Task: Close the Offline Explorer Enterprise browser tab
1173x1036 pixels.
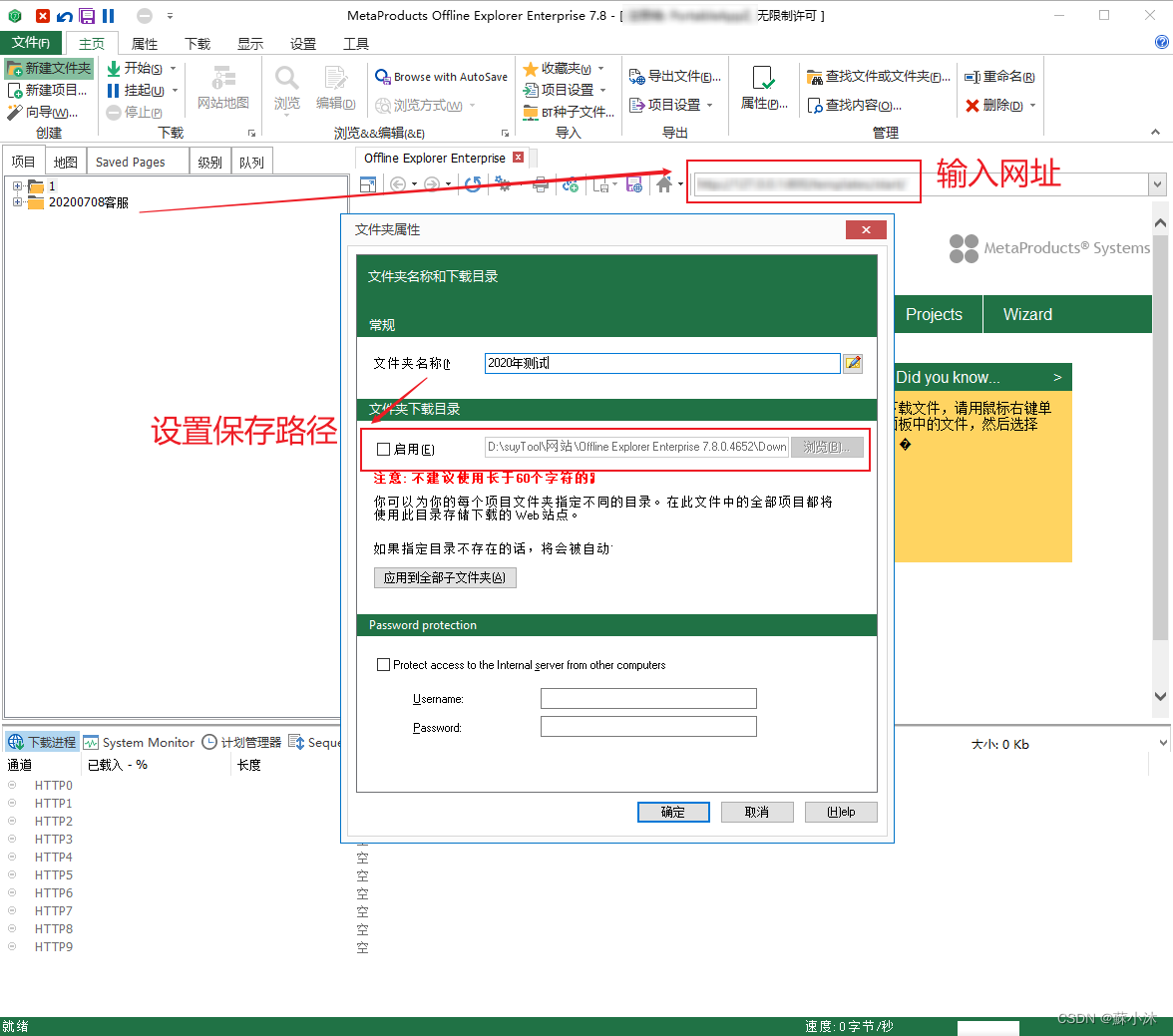Action: 518,158
